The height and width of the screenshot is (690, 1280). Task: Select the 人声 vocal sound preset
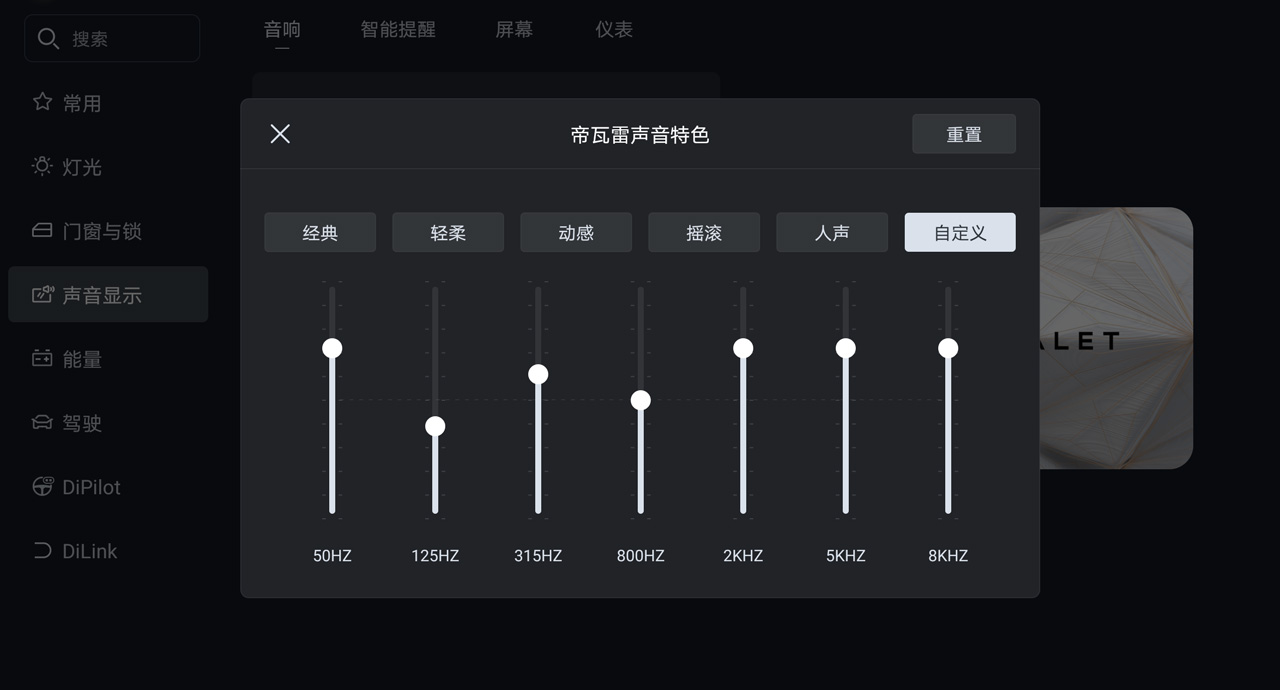point(832,232)
